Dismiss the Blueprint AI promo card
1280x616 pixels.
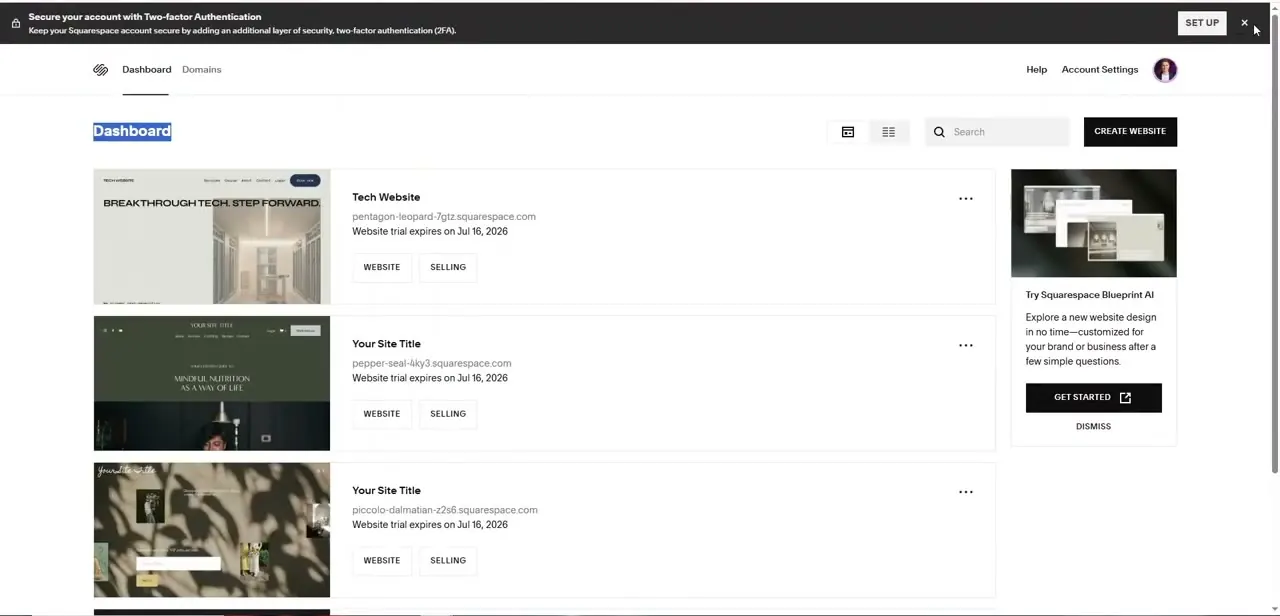[1093, 427]
